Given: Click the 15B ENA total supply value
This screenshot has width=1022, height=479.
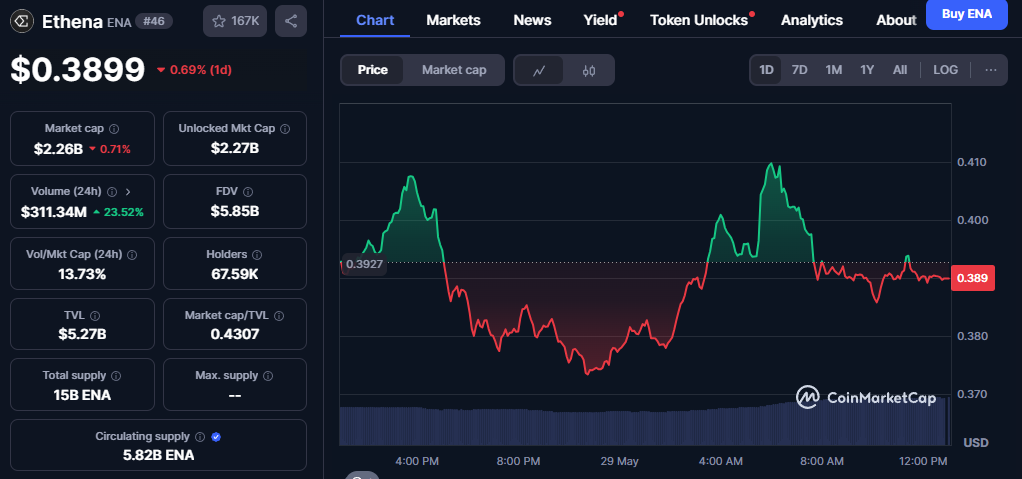Looking at the screenshot, I should (x=82, y=395).
